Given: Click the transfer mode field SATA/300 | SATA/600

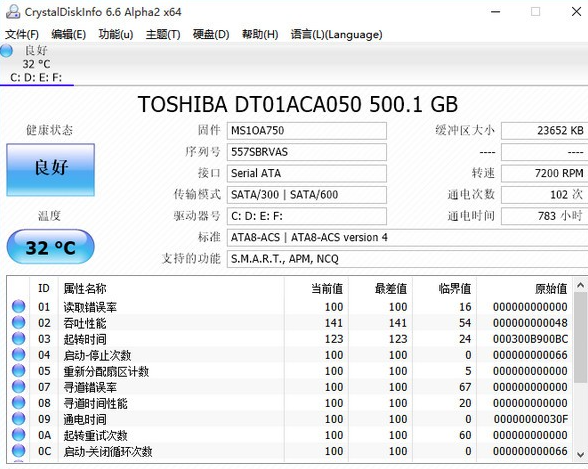Looking at the screenshot, I should (307, 195).
